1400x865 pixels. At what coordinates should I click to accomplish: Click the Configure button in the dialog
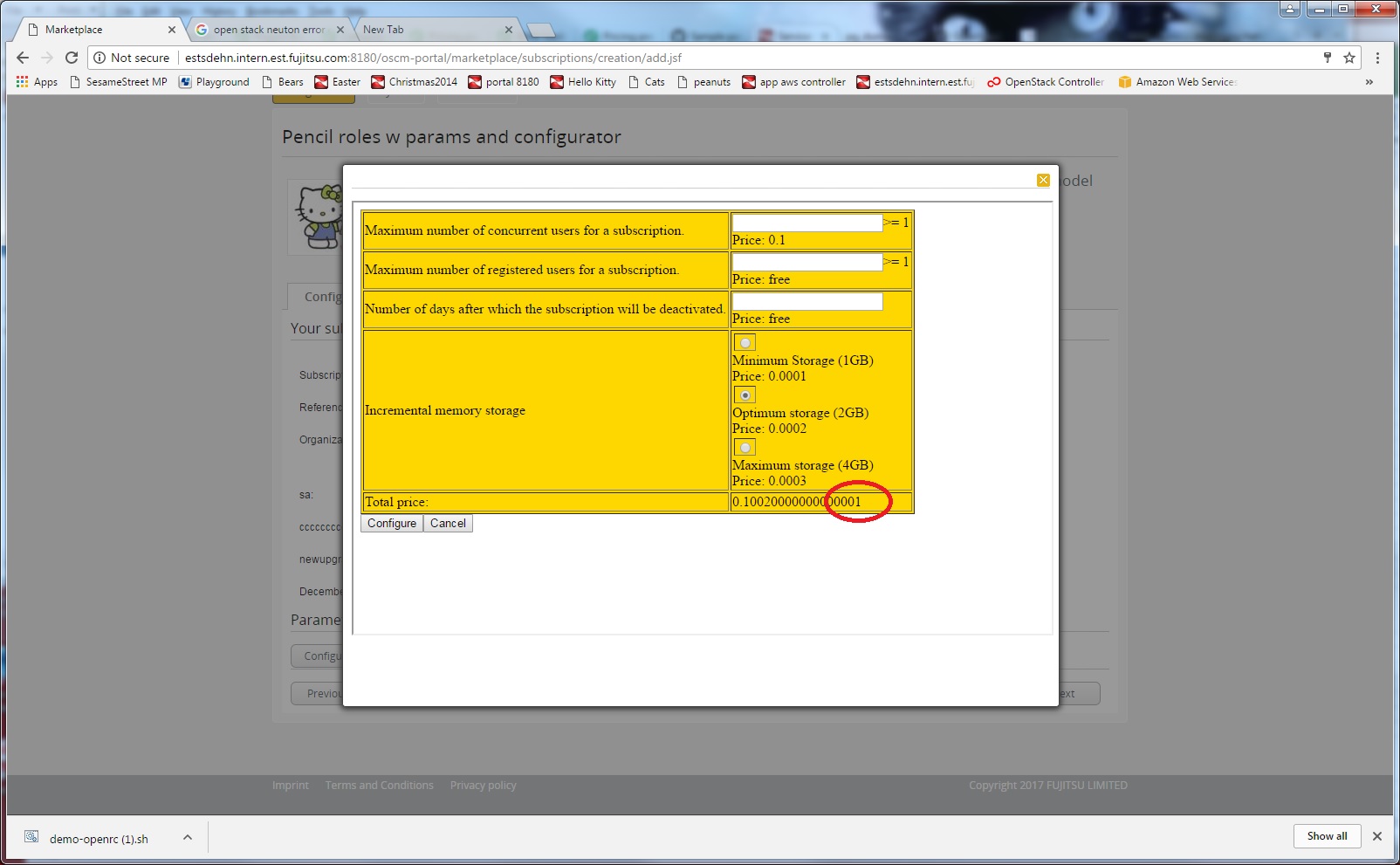tap(391, 523)
